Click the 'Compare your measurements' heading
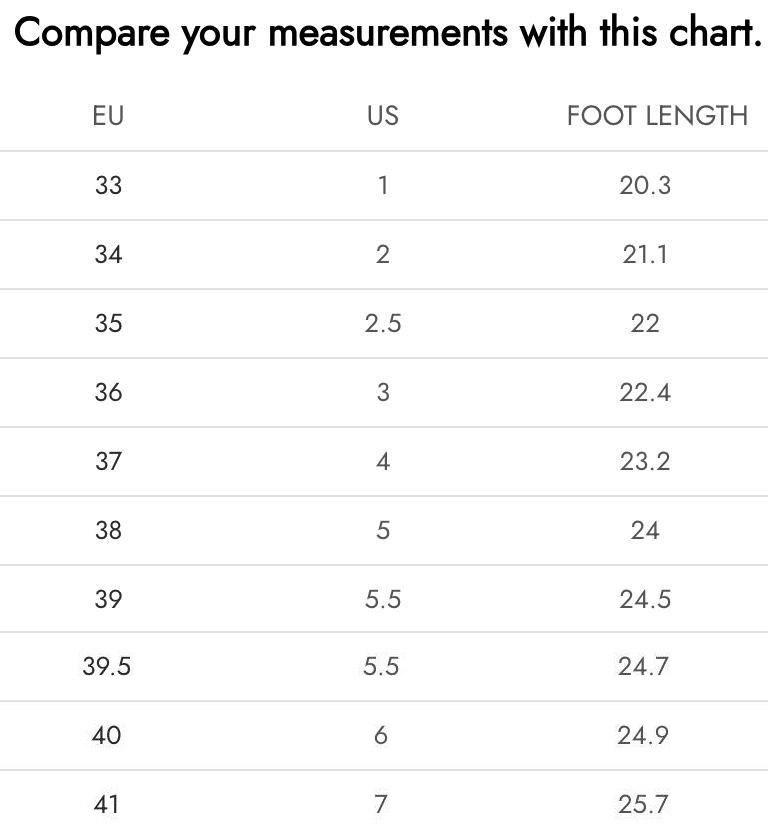Screen dimensions: 768x838 388,33
